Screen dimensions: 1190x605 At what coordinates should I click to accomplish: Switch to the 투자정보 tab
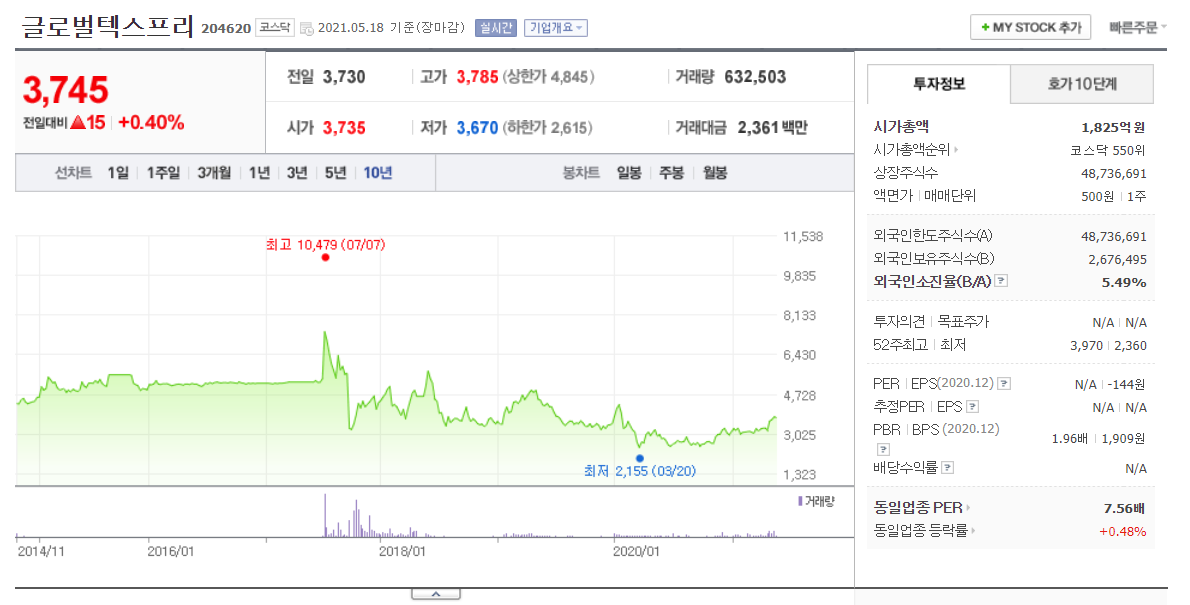point(939,84)
